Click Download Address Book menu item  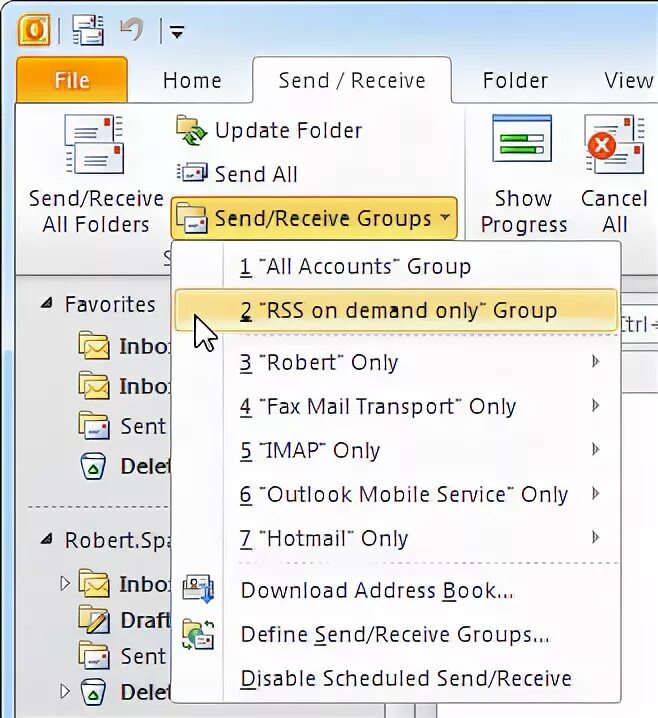tap(396, 590)
